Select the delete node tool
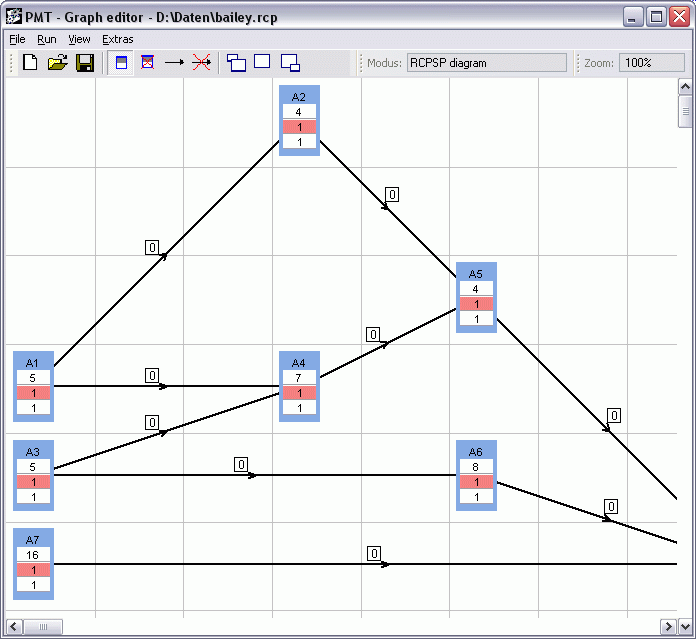696x639 pixels. point(147,63)
